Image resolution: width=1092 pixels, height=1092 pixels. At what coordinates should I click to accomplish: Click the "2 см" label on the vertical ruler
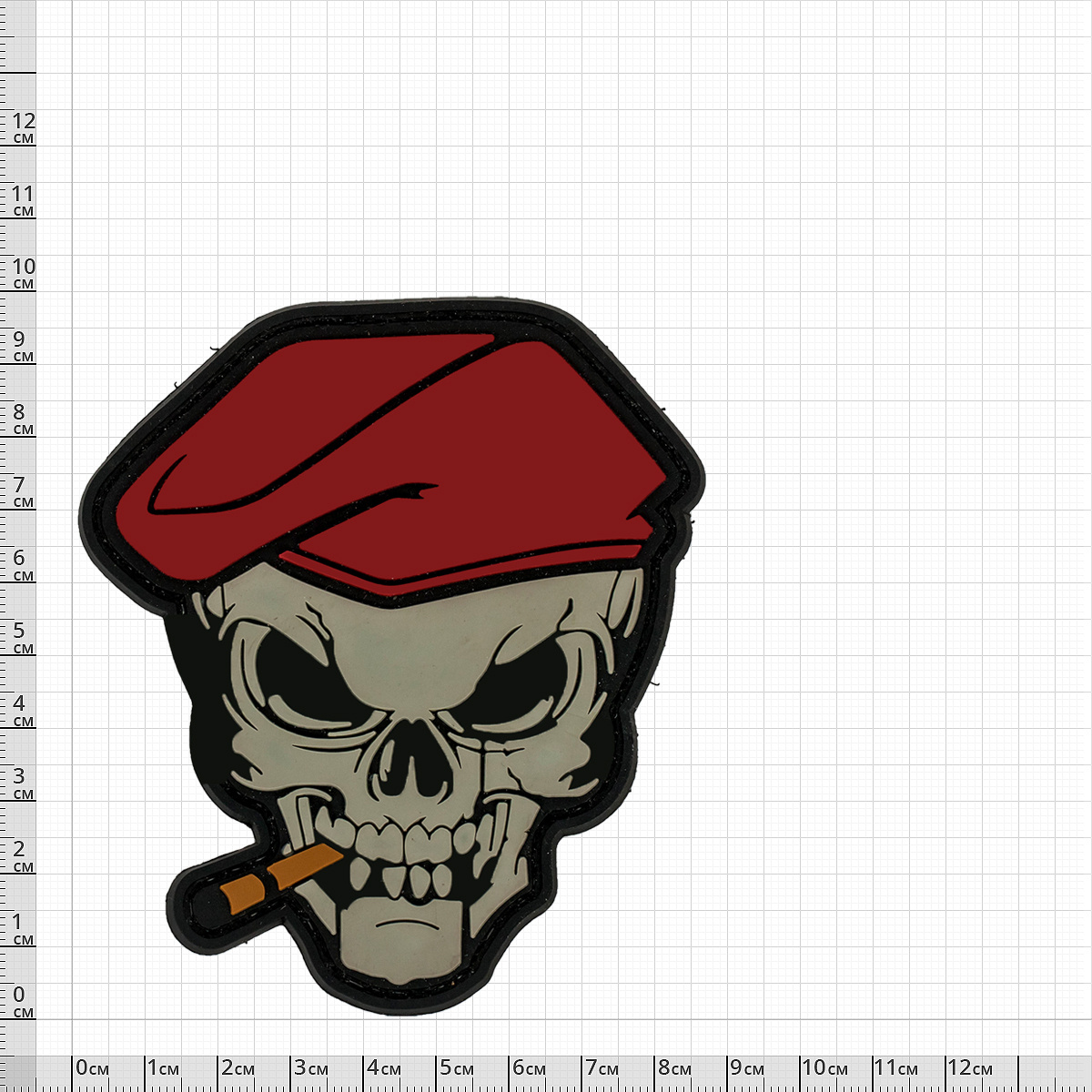tap(24, 856)
